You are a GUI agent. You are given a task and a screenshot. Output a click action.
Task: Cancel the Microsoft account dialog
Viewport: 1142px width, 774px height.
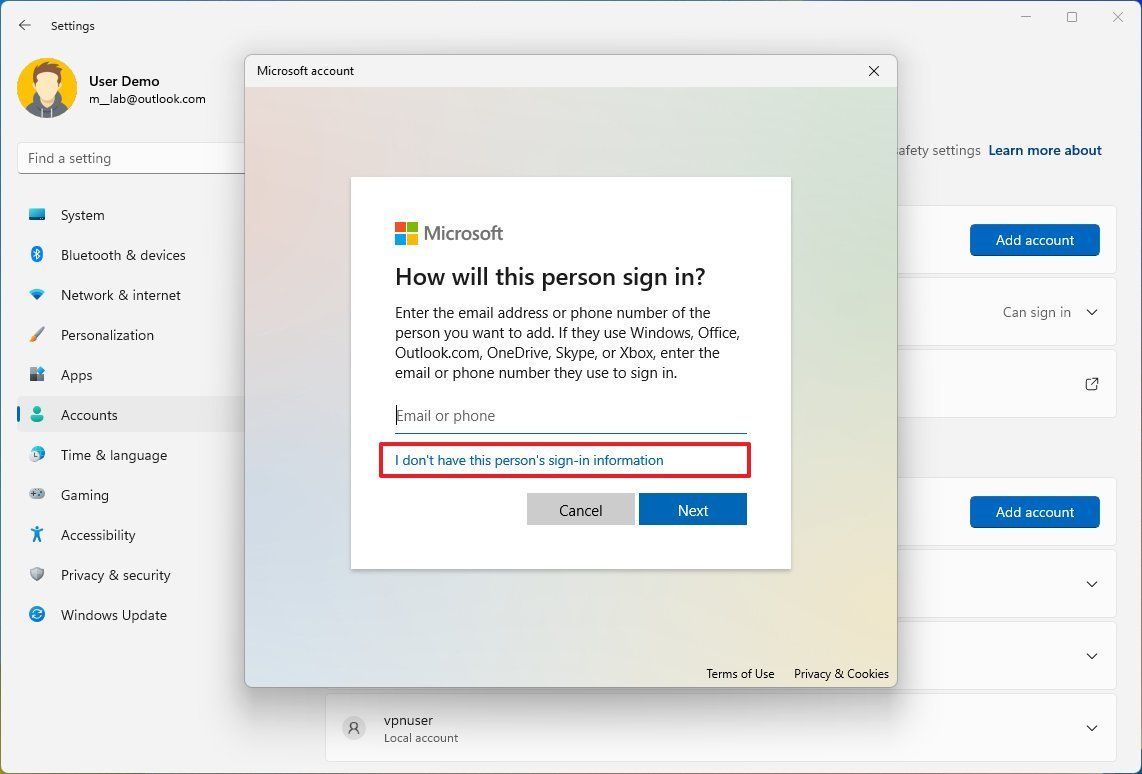580,509
